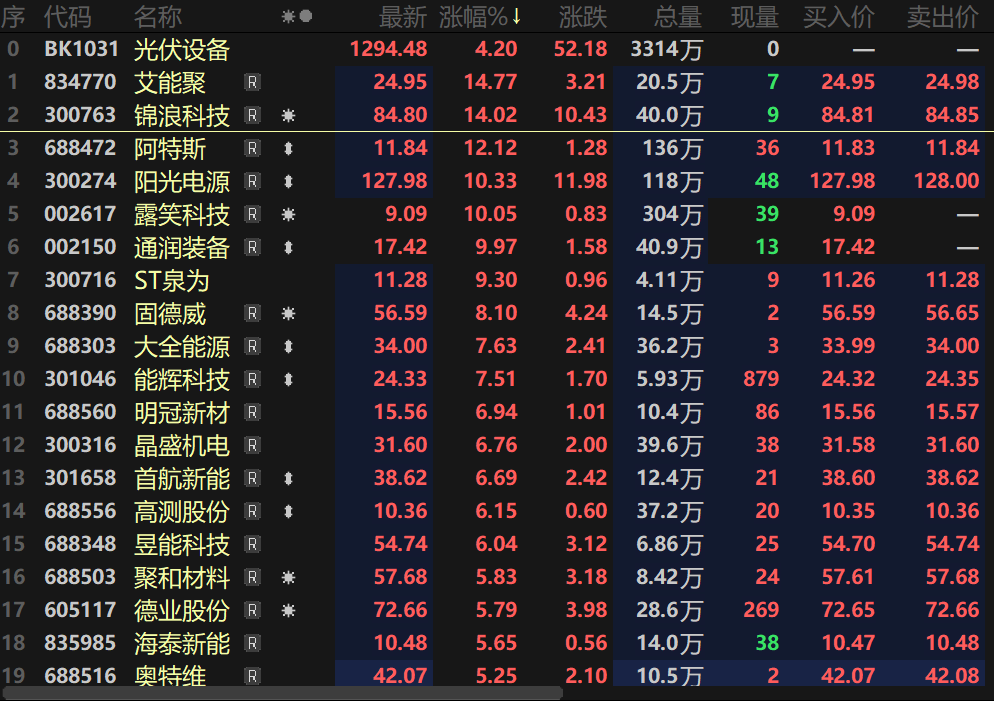This screenshot has width=994, height=701.
Task: Select the 光伏设备 sector name
Action: 182,49
